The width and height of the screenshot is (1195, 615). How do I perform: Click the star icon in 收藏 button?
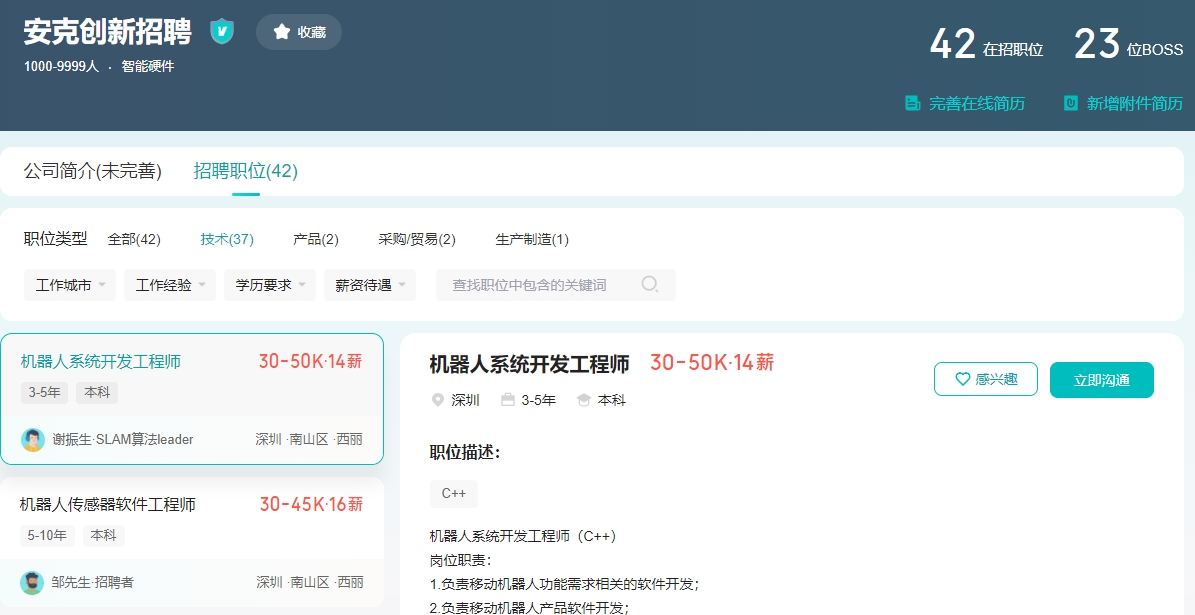pyautogui.click(x=282, y=31)
